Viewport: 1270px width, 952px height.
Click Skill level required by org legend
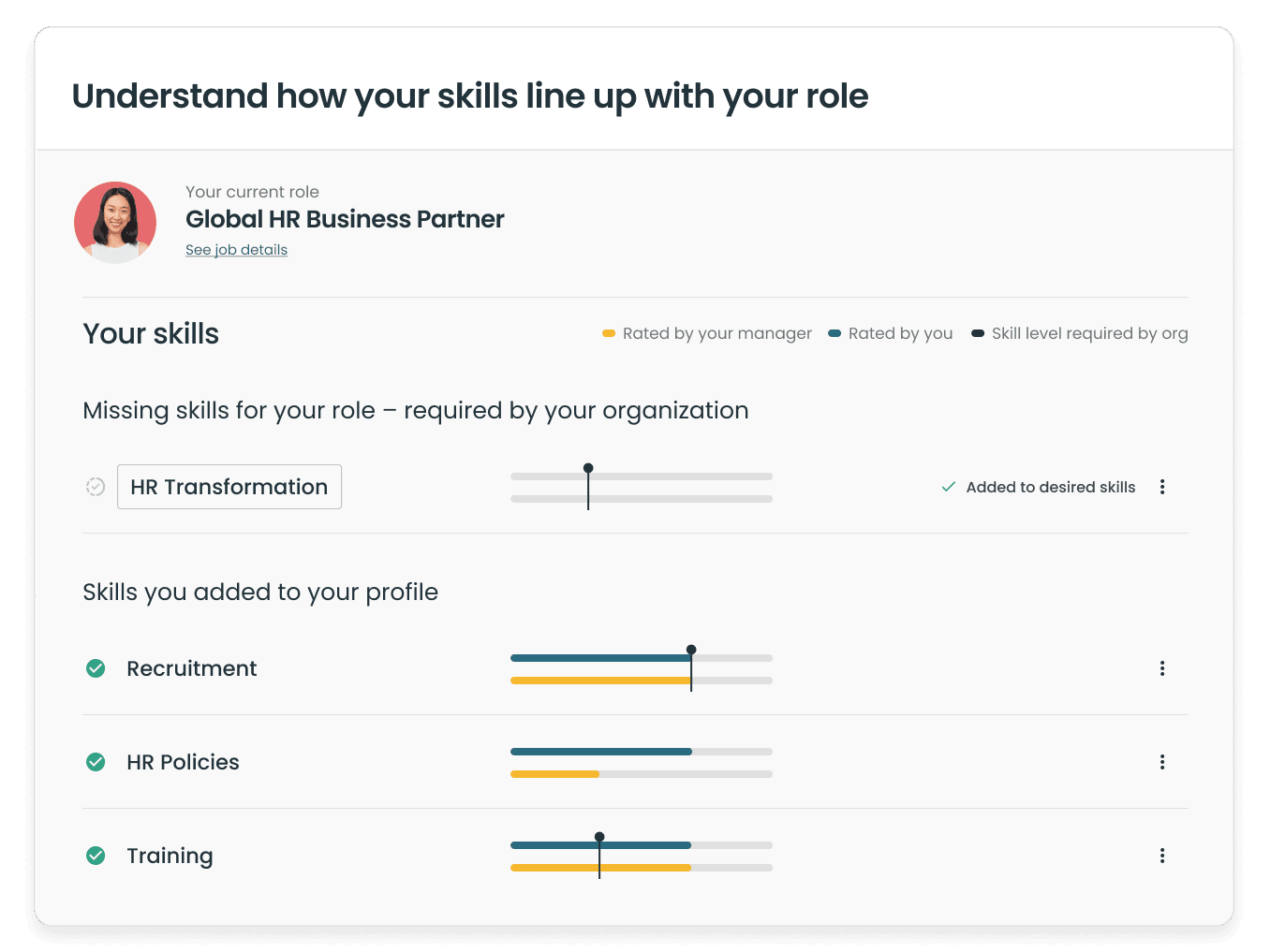tap(1080, 333)
